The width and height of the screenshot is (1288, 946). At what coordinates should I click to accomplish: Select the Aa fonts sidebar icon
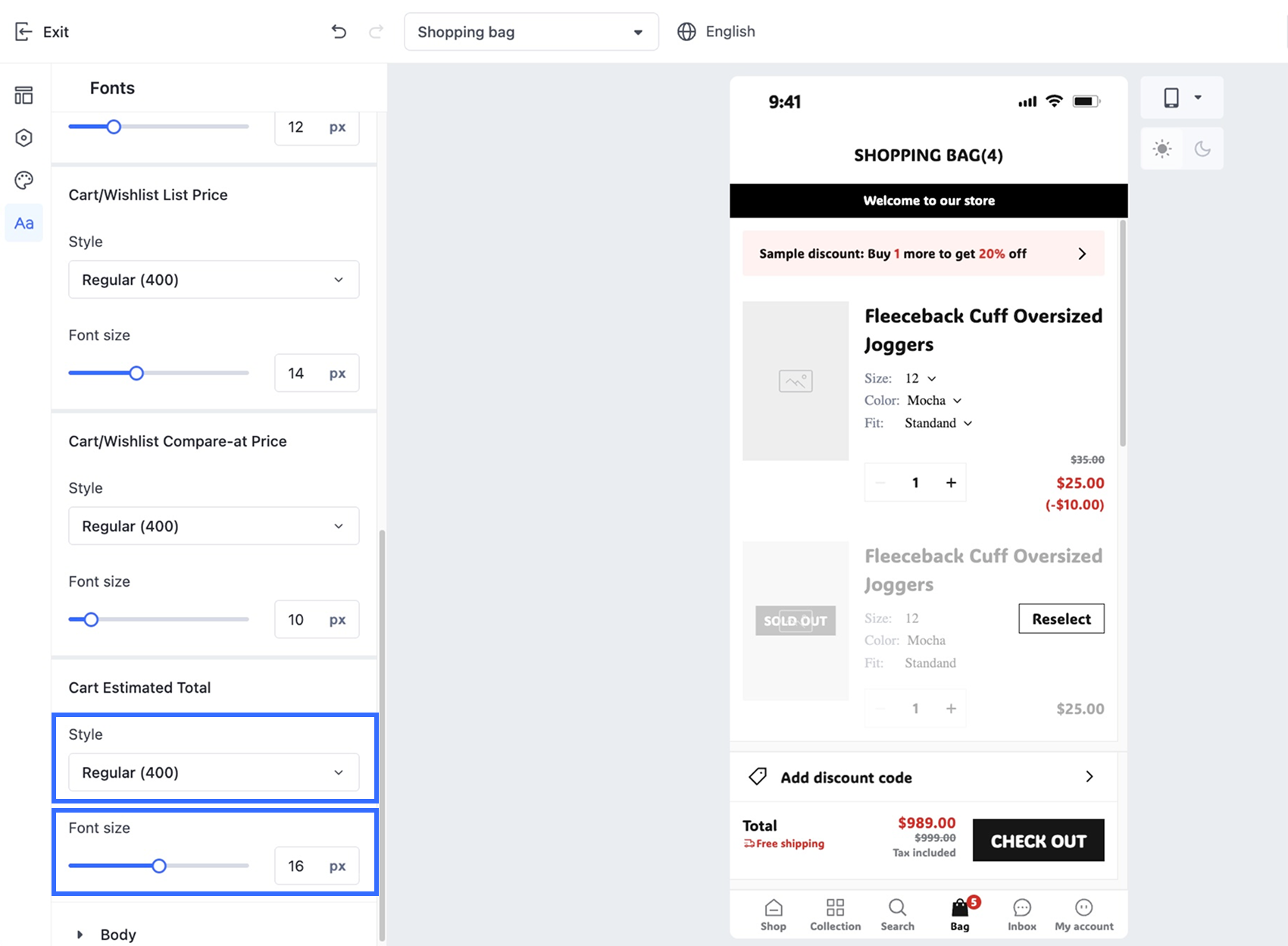(23, 223)
